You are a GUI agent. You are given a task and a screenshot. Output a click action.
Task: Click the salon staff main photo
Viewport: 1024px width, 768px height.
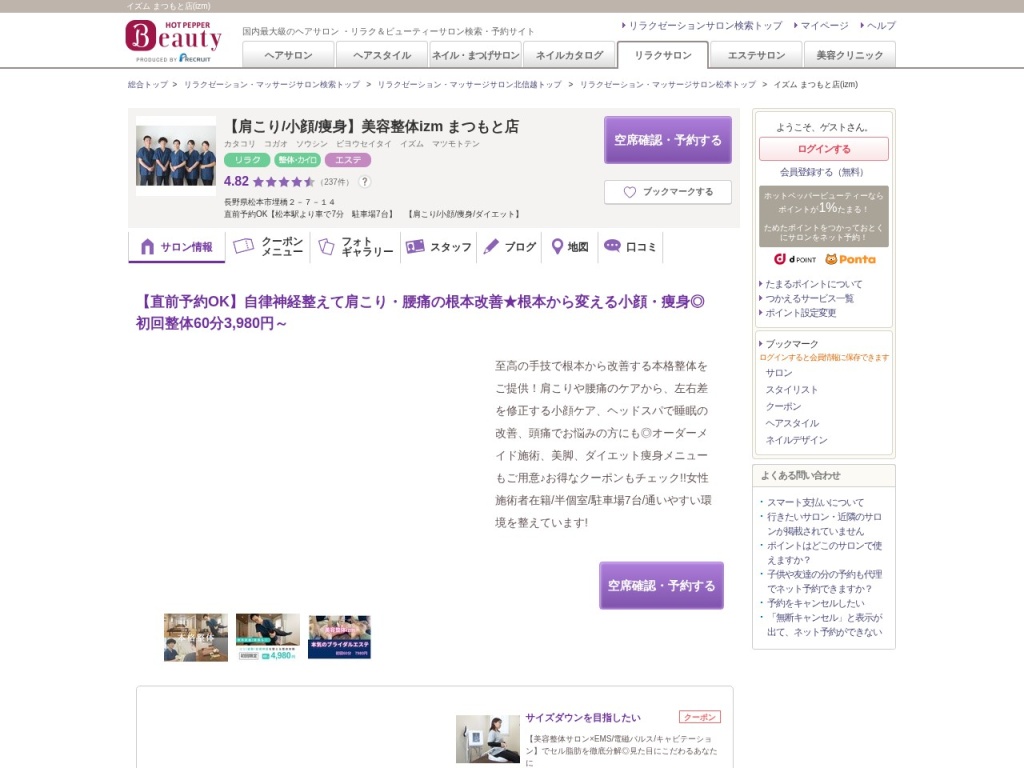tap(176, 156)
